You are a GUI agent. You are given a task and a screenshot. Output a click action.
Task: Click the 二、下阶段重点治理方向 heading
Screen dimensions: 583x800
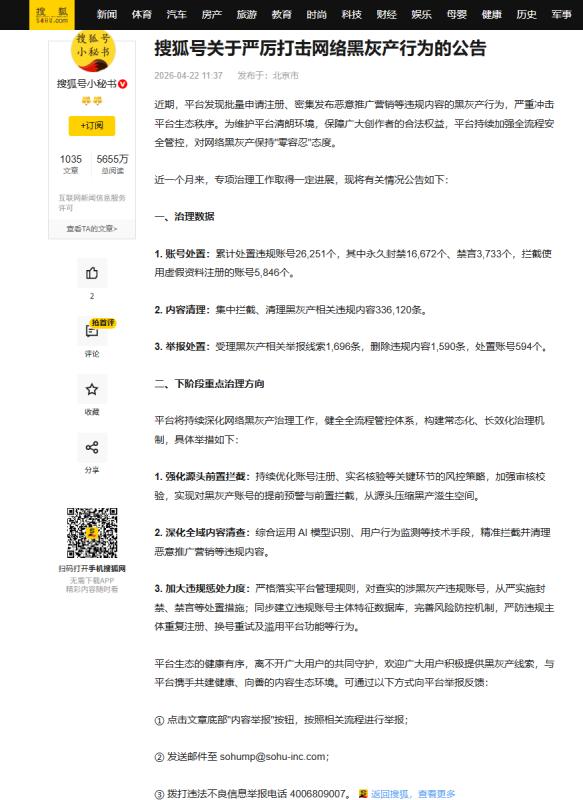tap(209, 383)
